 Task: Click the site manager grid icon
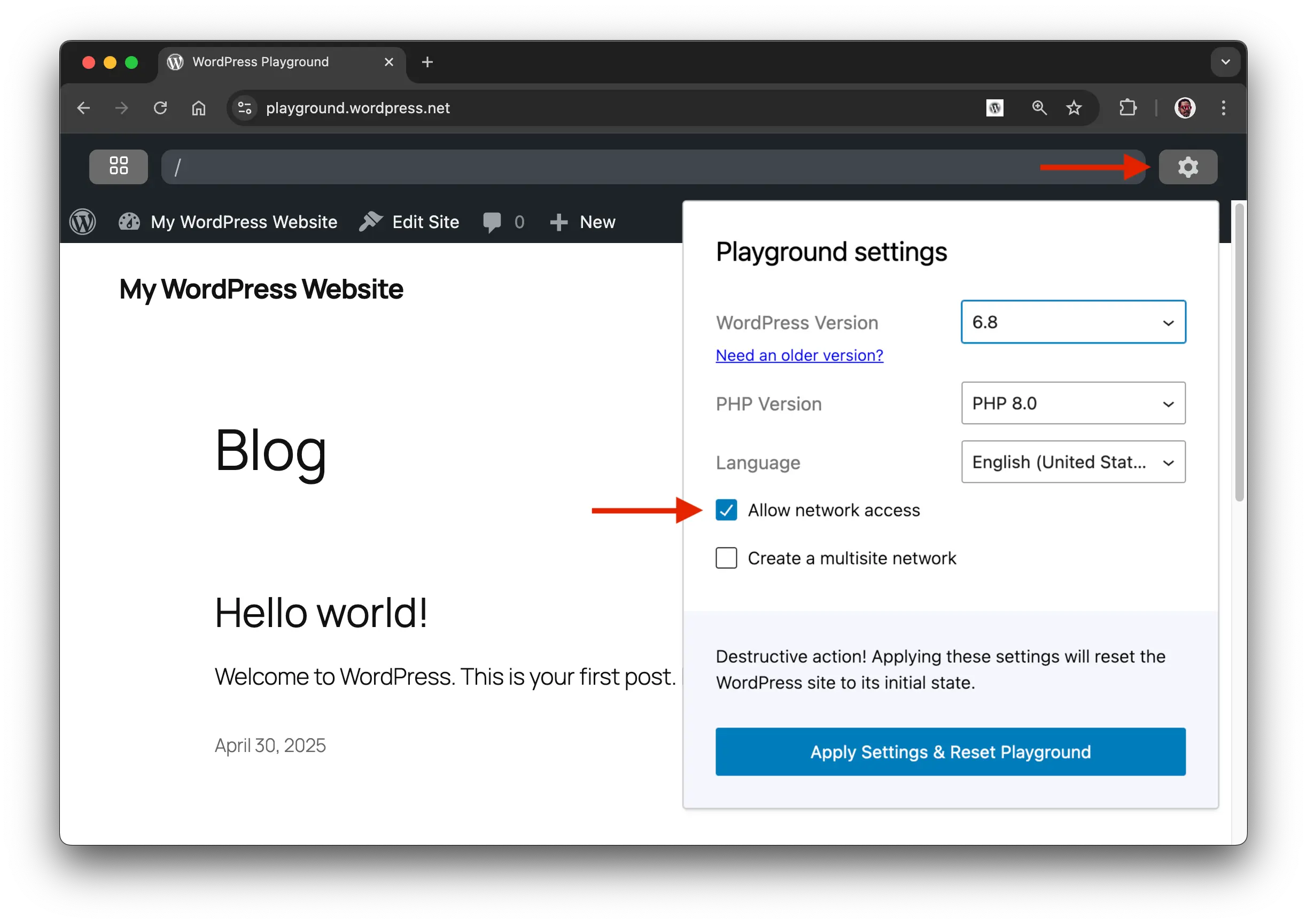point(119,167)
